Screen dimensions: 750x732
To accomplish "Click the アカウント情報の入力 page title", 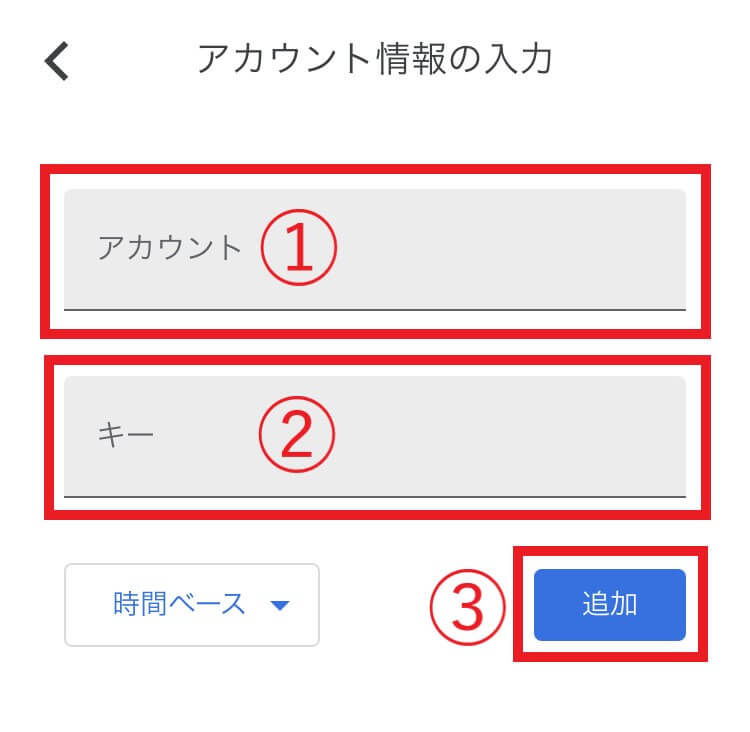I will click(x=375, y=58).
